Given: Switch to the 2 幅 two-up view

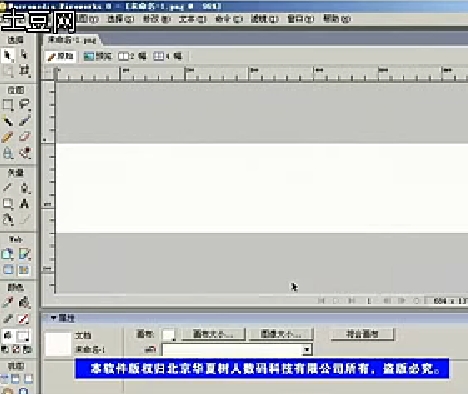Looking at the screenshot, I should coord(133,56).
